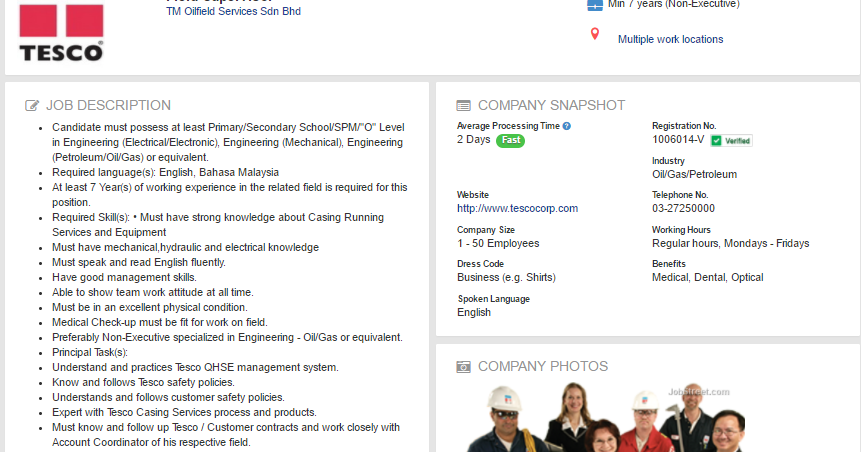Click the Average Processing Time help icon

tap(567, 126)
